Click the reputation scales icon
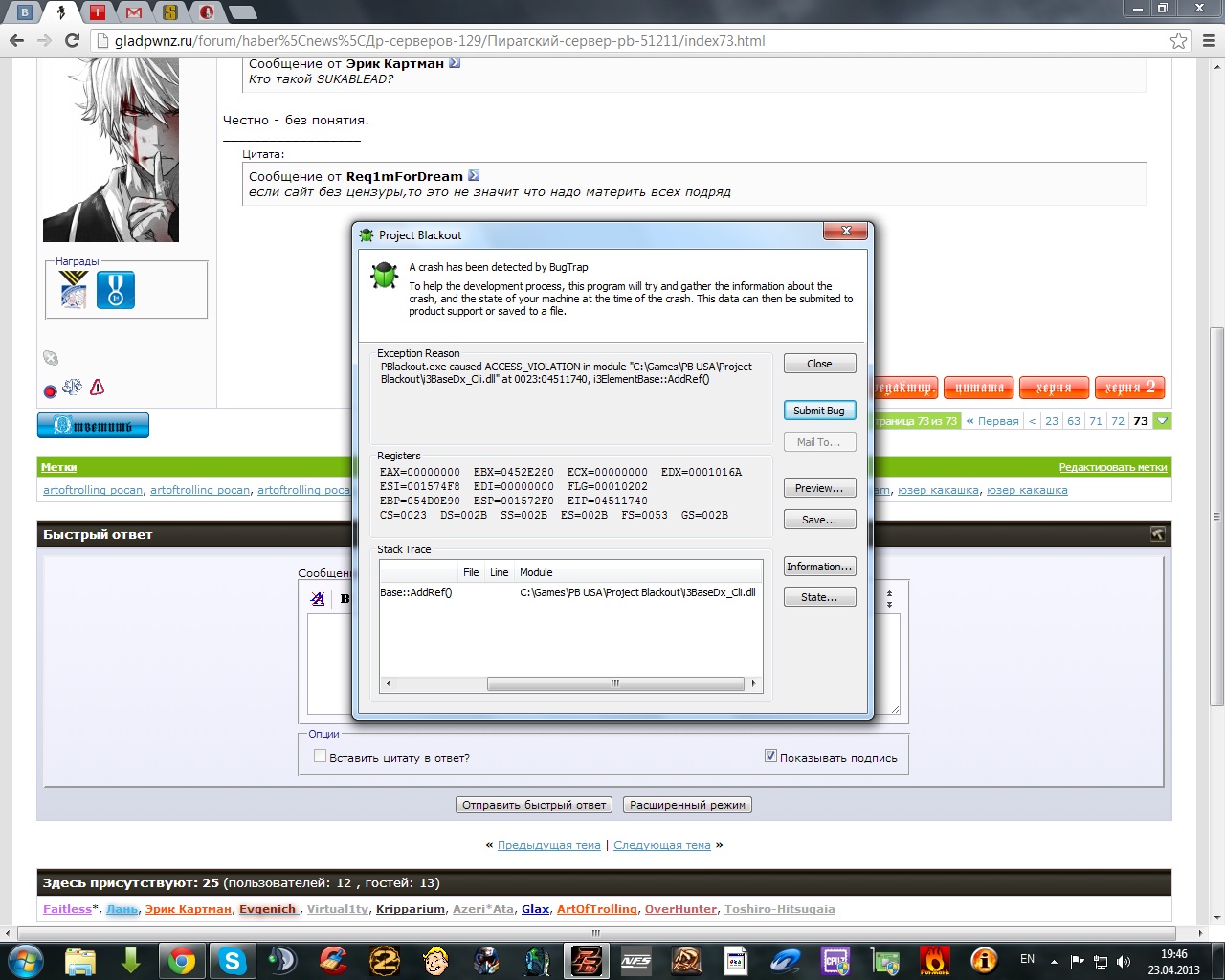 pyautogui.click(x=73, y=387)
